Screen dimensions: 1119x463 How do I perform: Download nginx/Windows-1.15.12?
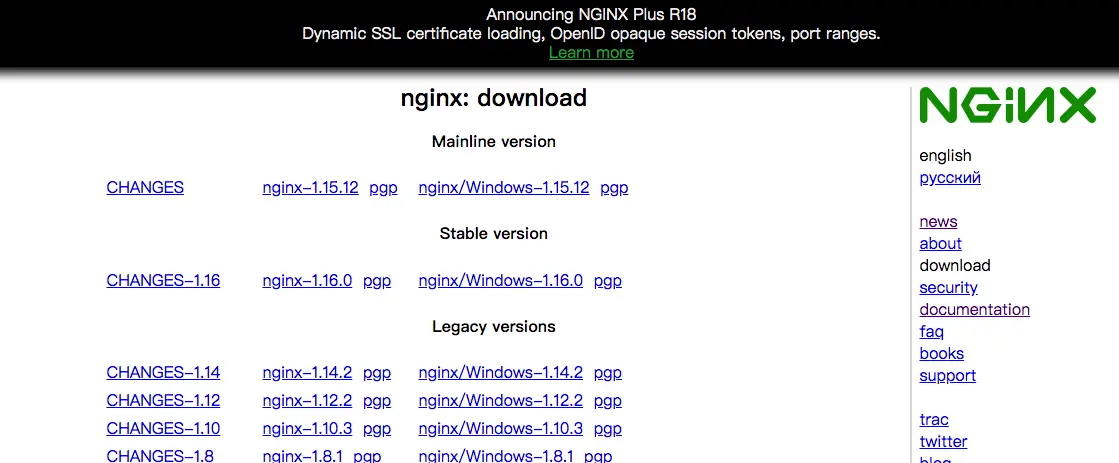point(504,188)
